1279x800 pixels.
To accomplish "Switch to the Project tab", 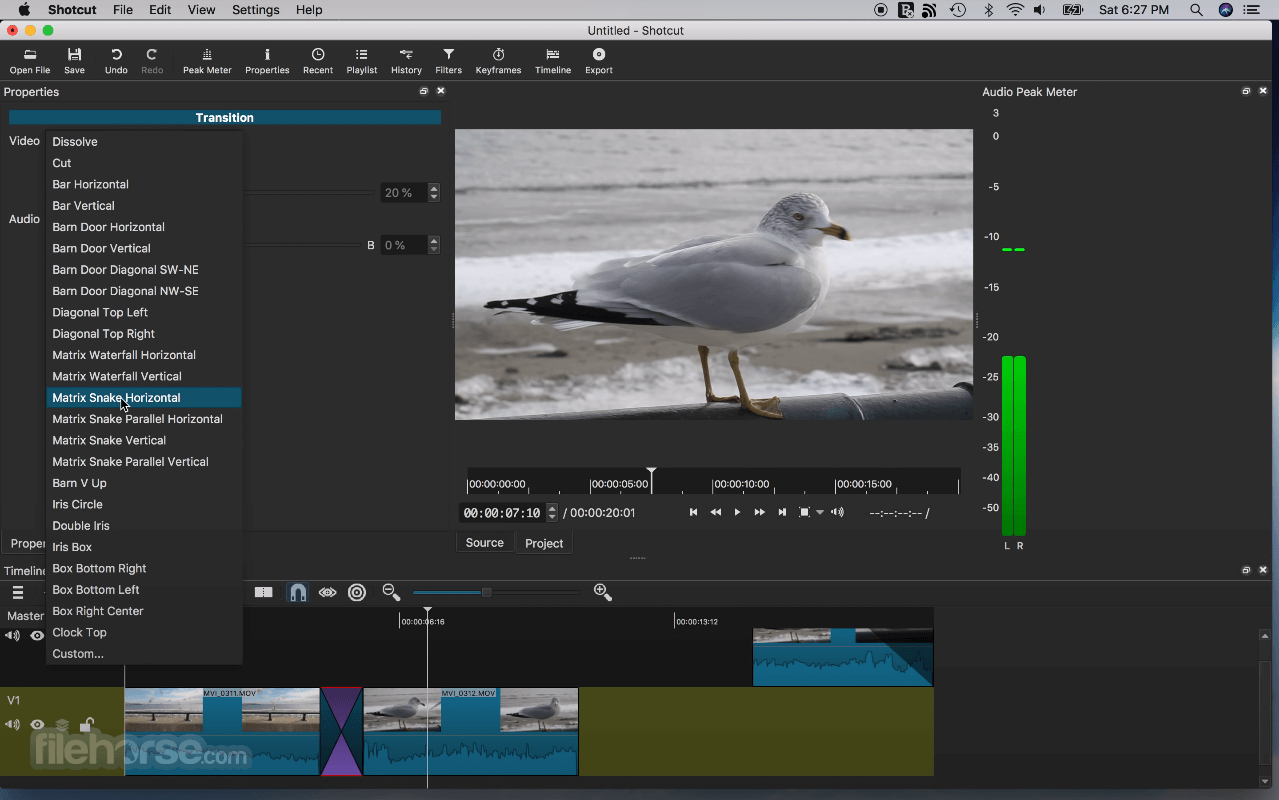I will pyautogui.click(x=544, y=543).
